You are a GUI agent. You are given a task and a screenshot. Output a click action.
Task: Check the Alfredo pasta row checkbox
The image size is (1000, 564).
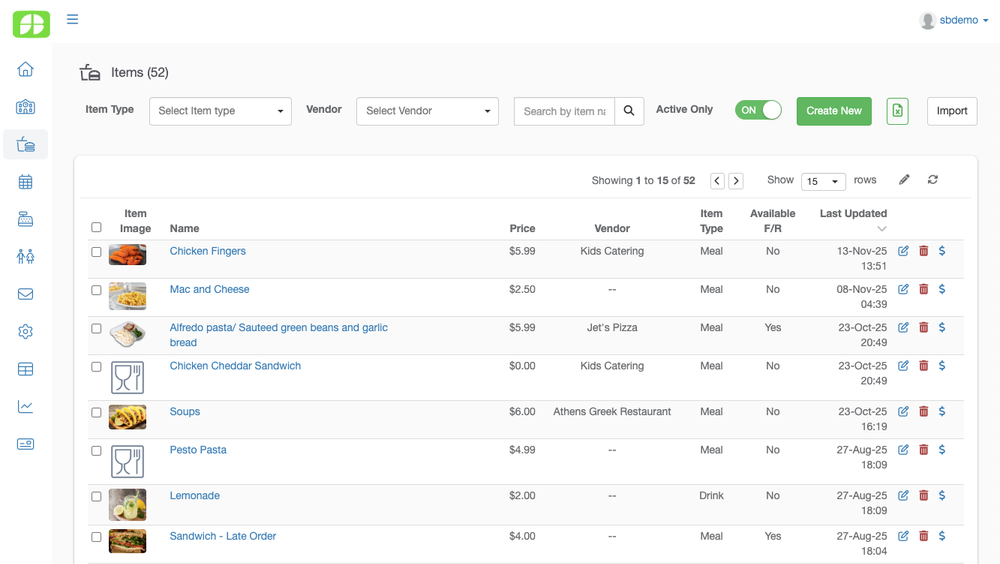[96, 329]
